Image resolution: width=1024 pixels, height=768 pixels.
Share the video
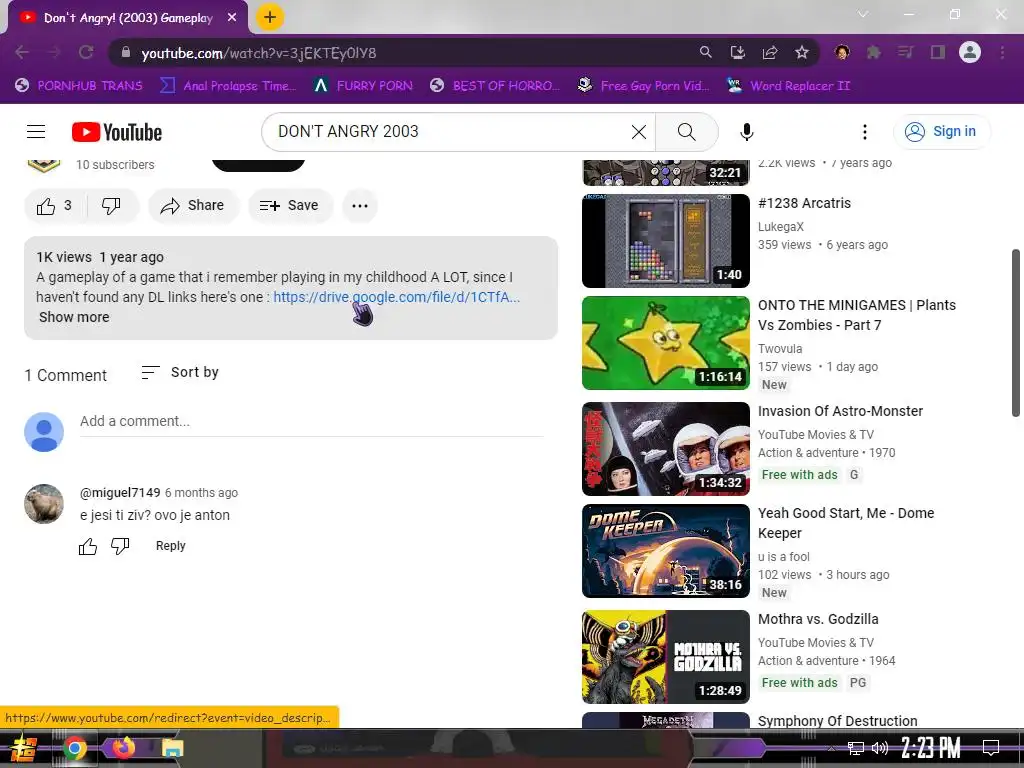pyautogui.click(x=193, y=206)
